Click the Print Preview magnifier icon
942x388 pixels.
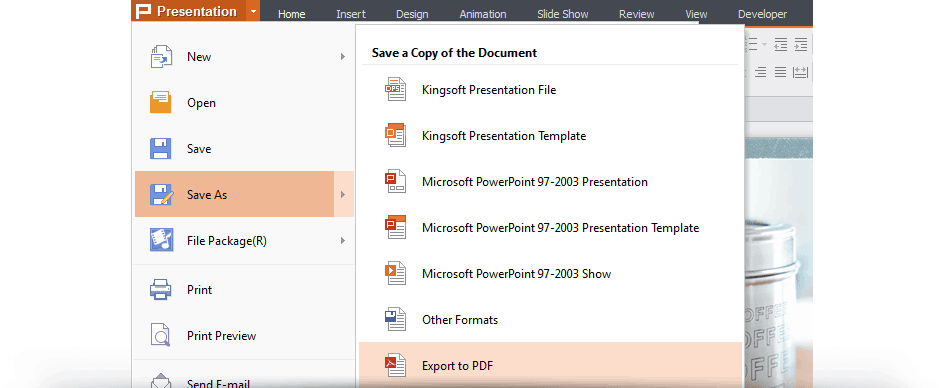[x=161, y=335]
